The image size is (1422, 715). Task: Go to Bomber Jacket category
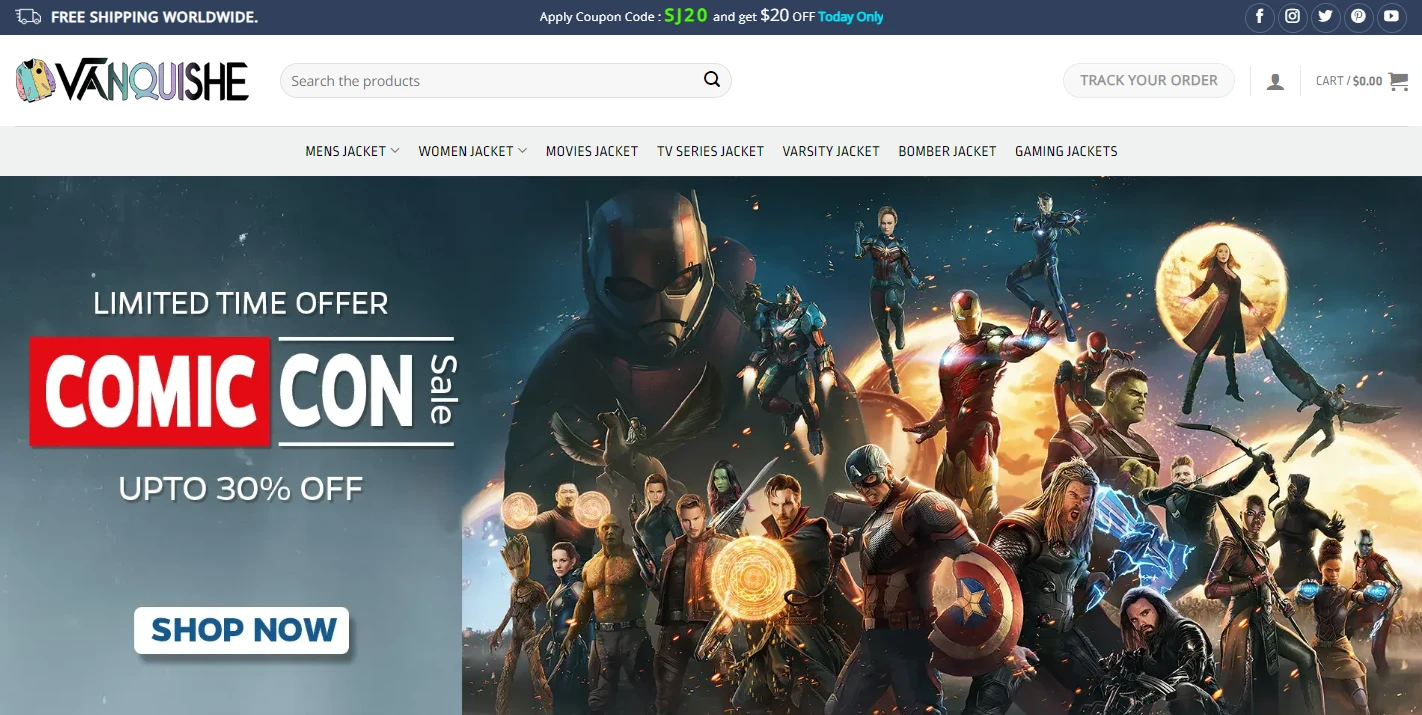coord(947,151)
